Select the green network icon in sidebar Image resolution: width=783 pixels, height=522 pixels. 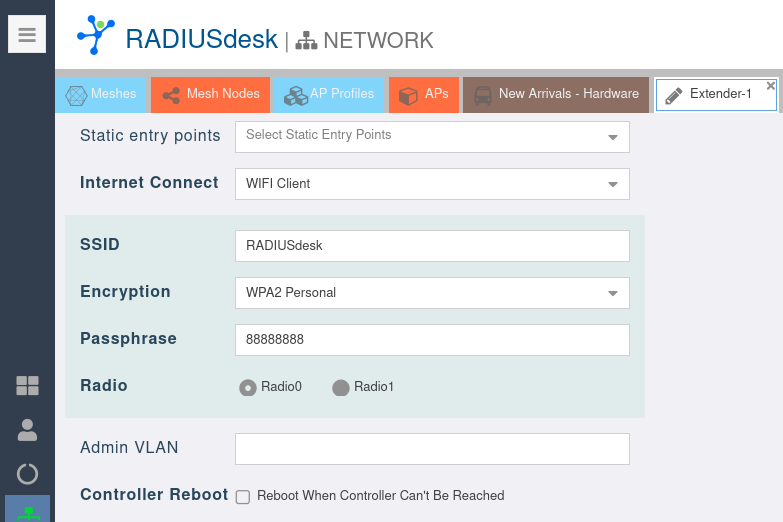pyautogui.click(x=28, y=510)
